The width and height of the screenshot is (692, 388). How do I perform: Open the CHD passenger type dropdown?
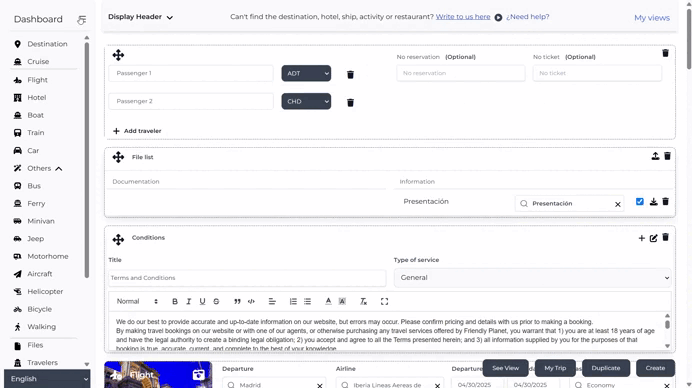306,101
